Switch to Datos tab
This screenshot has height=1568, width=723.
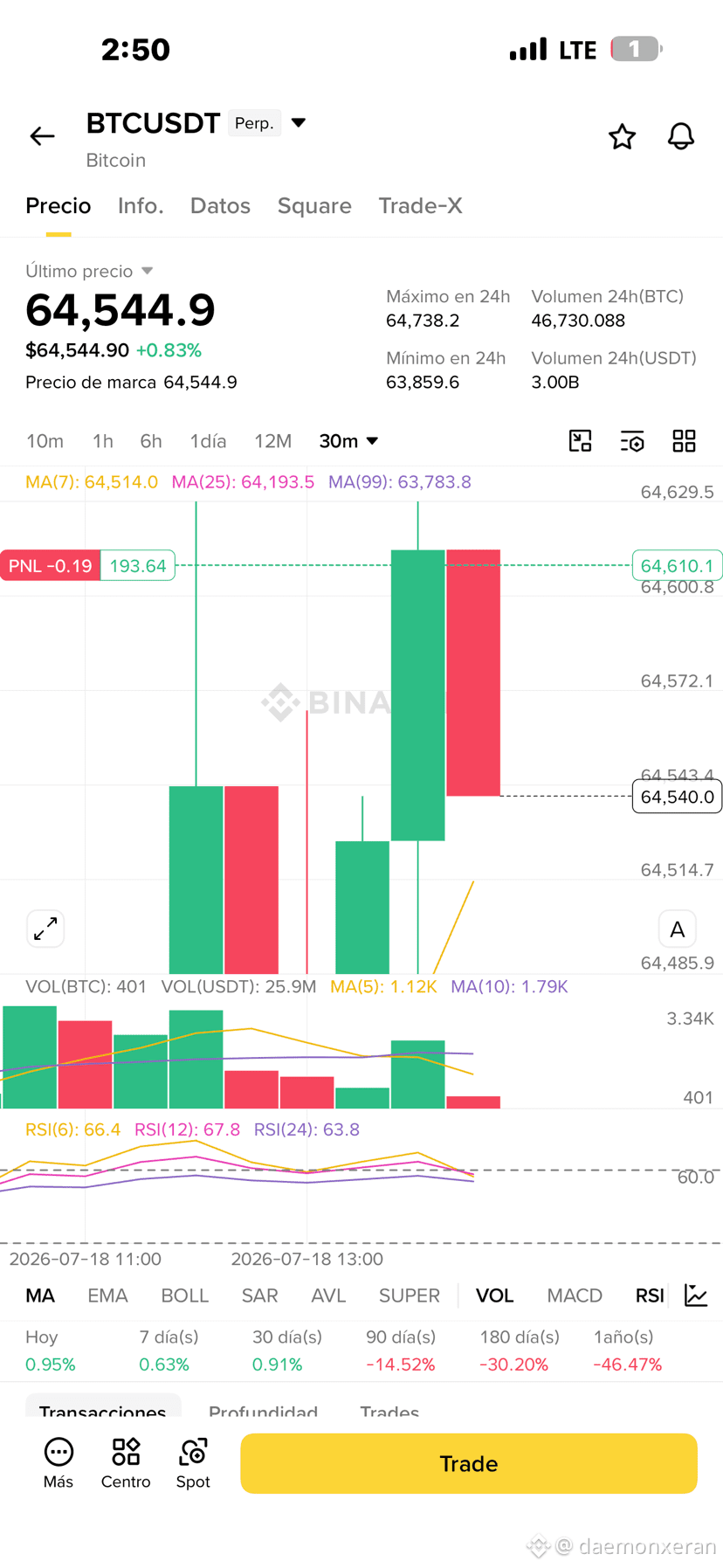click(x=220, y=206)
